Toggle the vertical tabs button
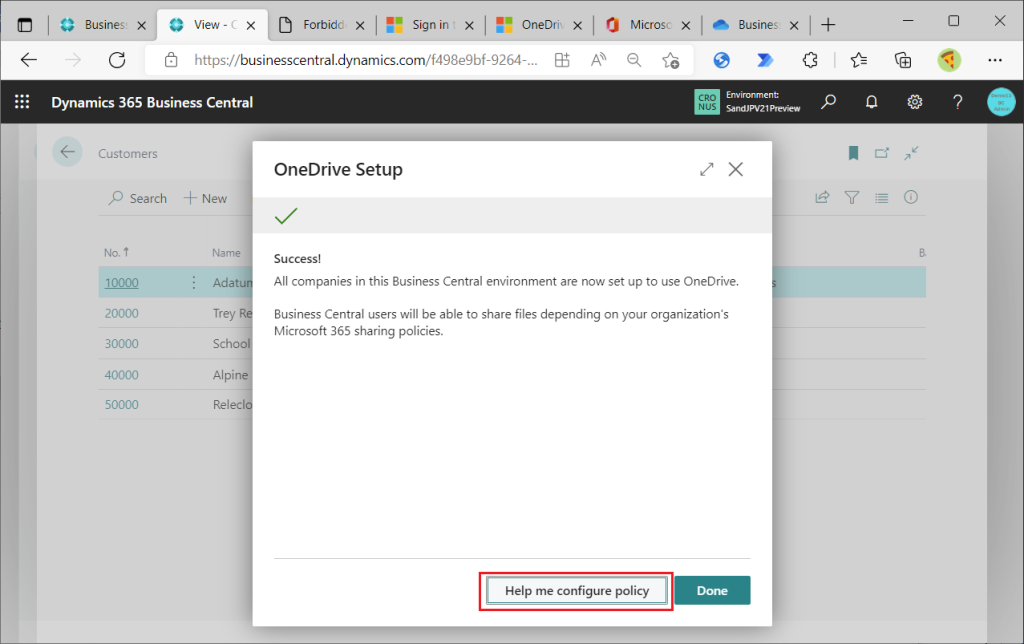Screen dimensions: 1024x644 pyautogui.click(x=25, y=25)
